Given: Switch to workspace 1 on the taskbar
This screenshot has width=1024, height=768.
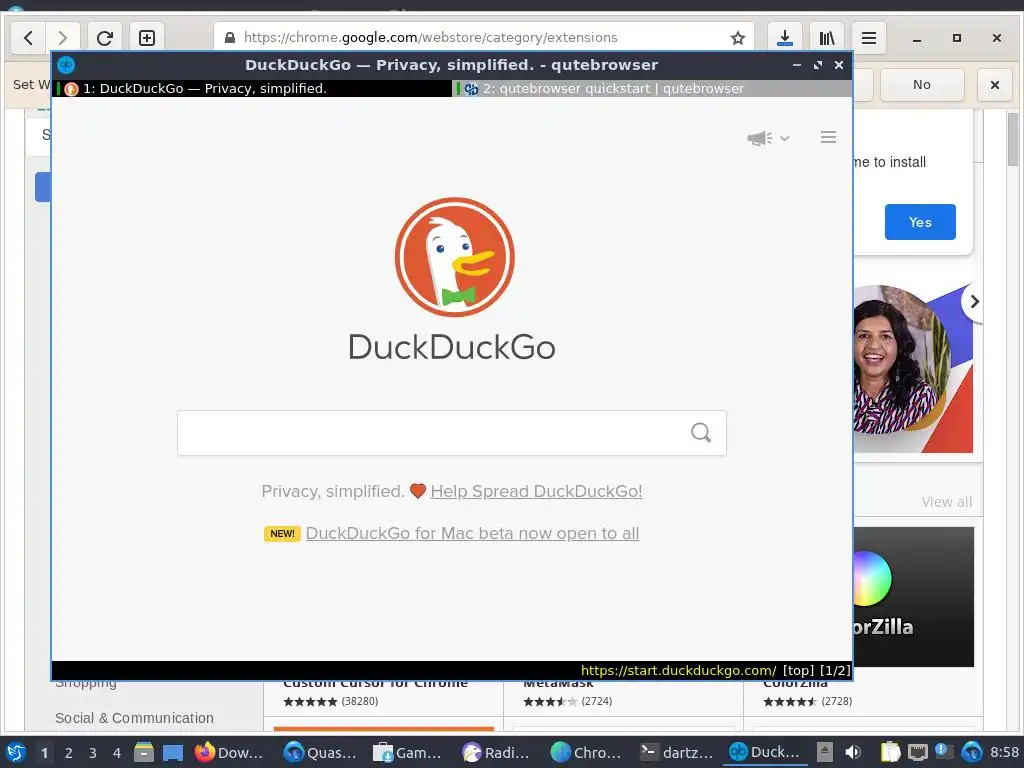Looking at the screenshot, I should [44, 753].
